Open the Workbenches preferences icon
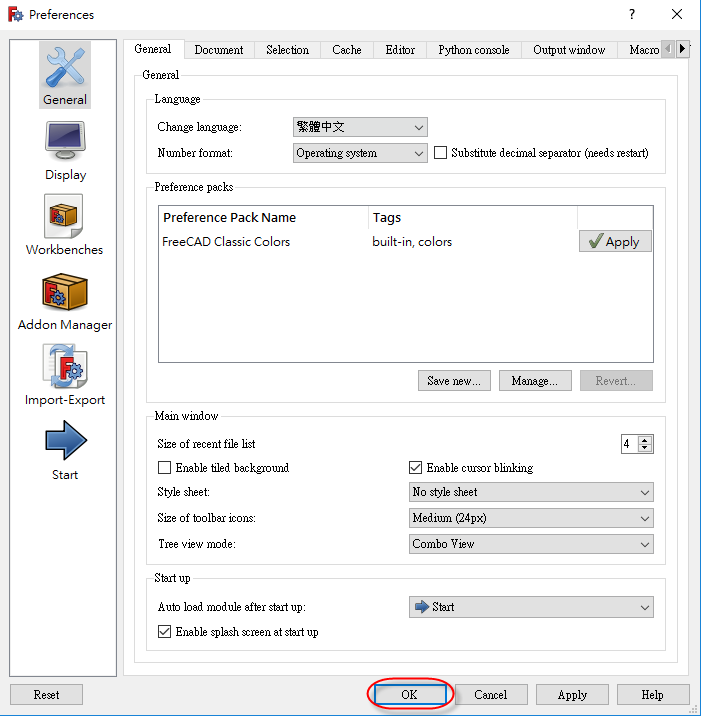The height and width of the screenshot is (716, 701). pyautogui.click(x=65, y=217)
